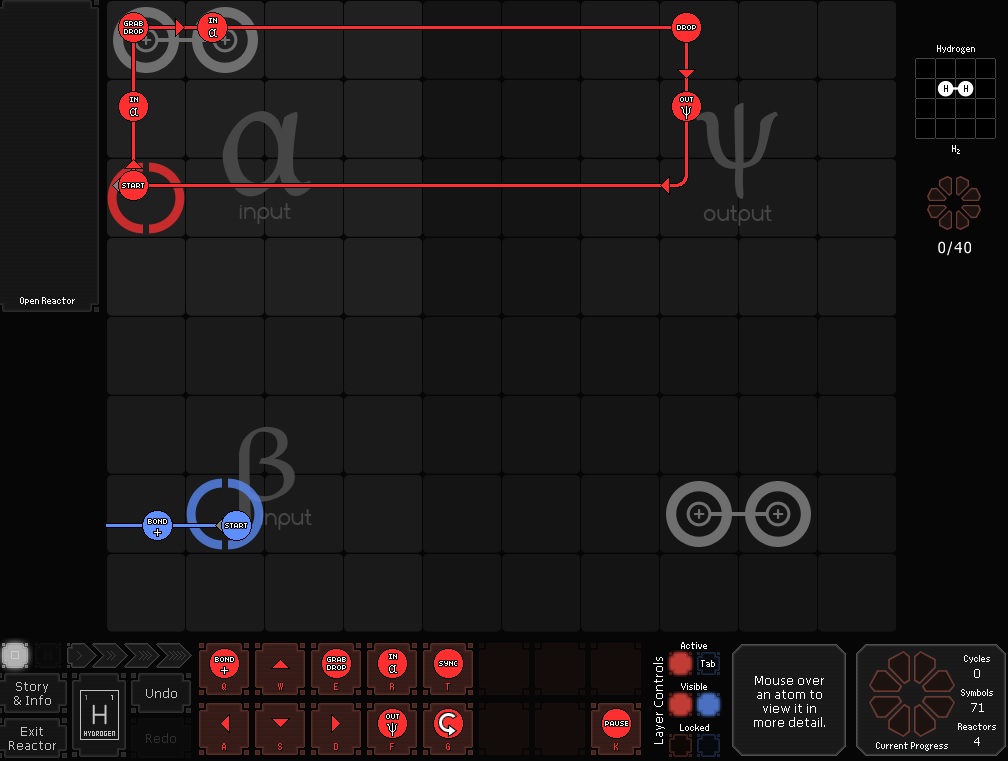1008x761 pixels.
Task: Switch active layer with the Tab button
Action: point(708,664)
